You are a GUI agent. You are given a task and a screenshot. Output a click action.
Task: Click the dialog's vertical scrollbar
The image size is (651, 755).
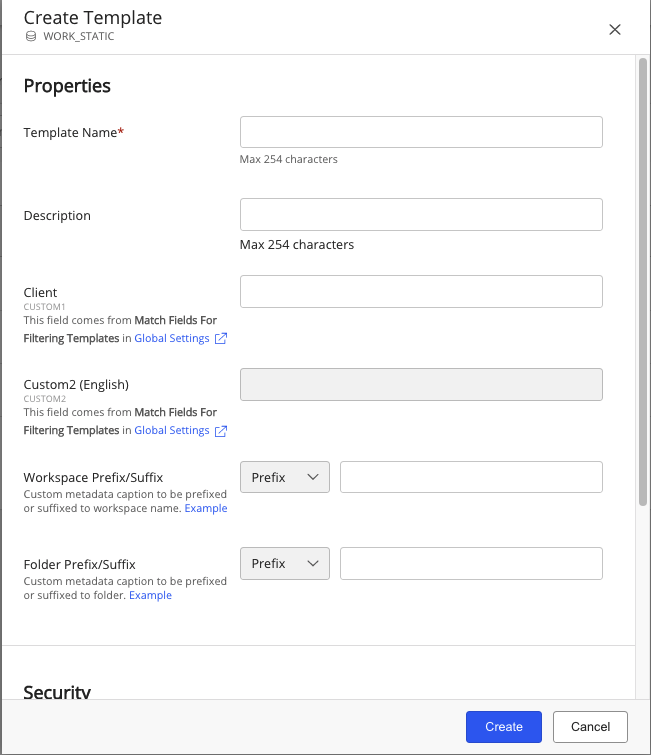click(x=642, y=280)
